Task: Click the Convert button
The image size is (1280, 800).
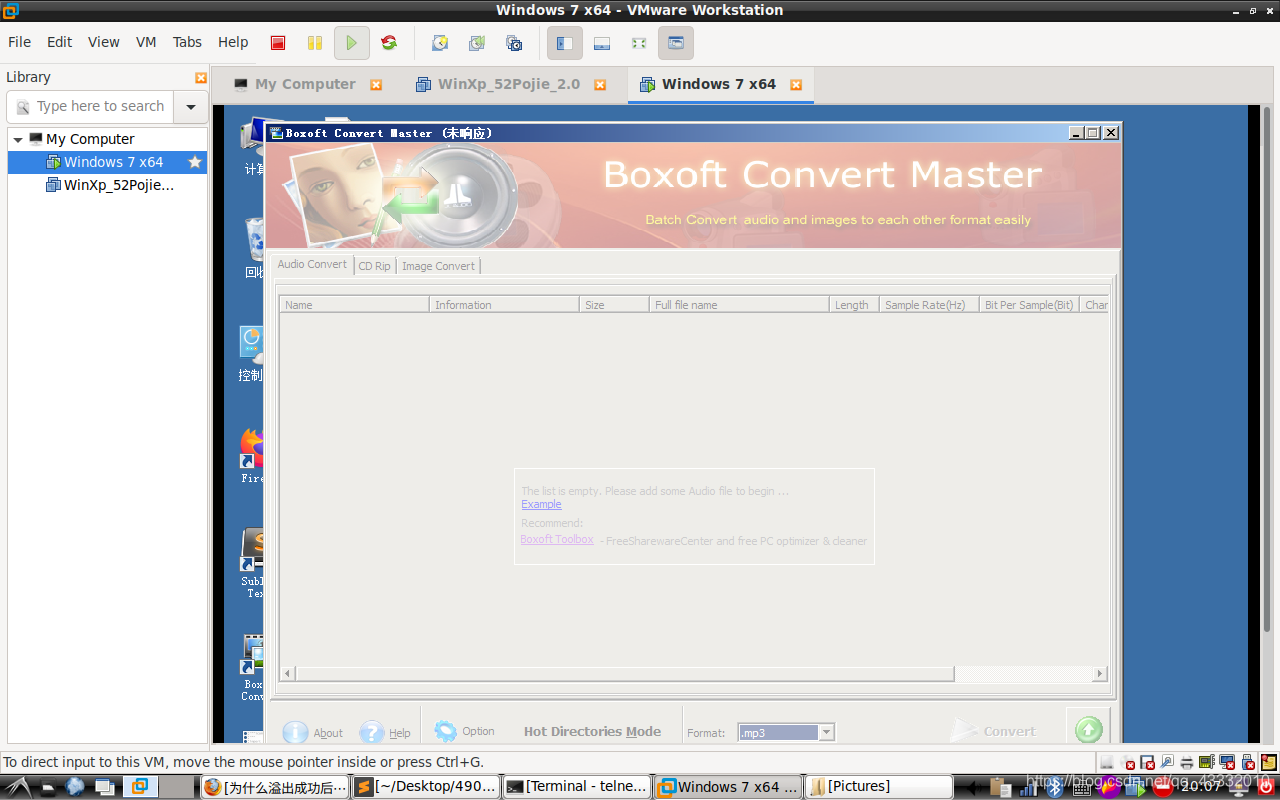Action: pos(993,731)
